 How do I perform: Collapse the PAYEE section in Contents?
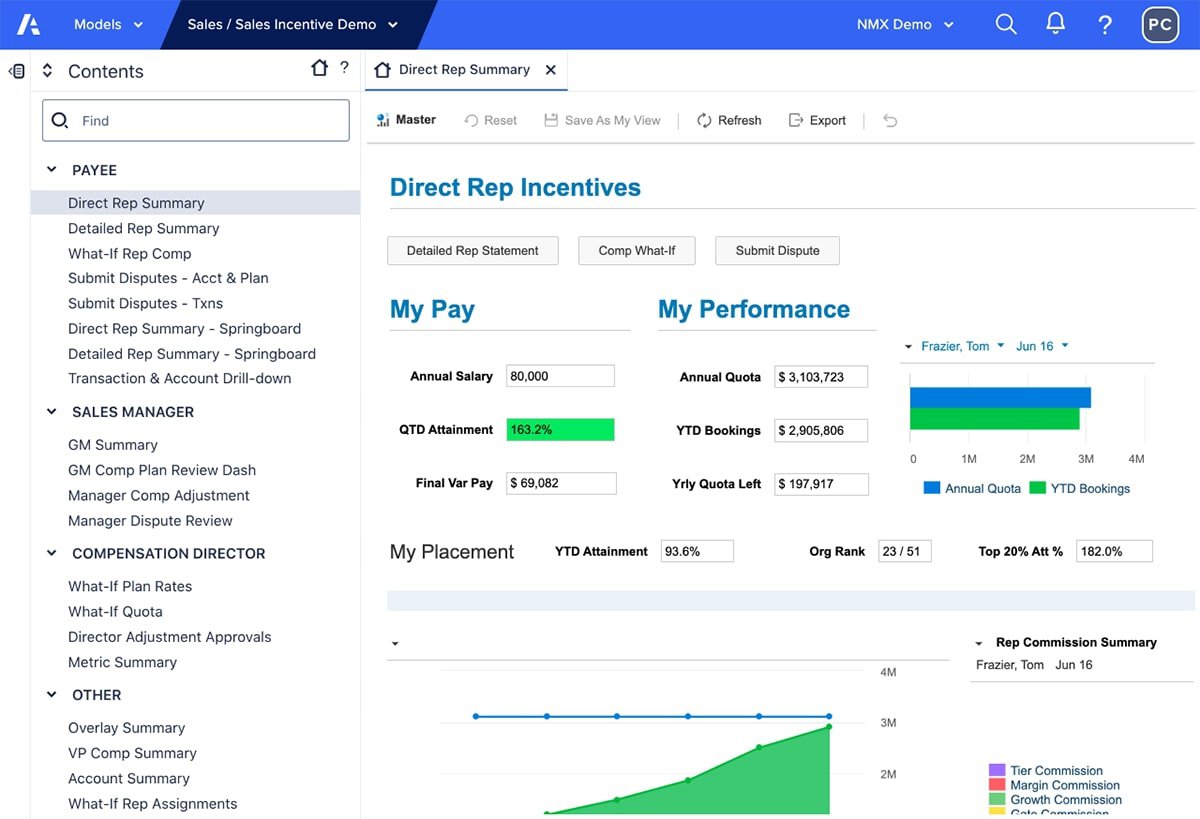[52, 170]
